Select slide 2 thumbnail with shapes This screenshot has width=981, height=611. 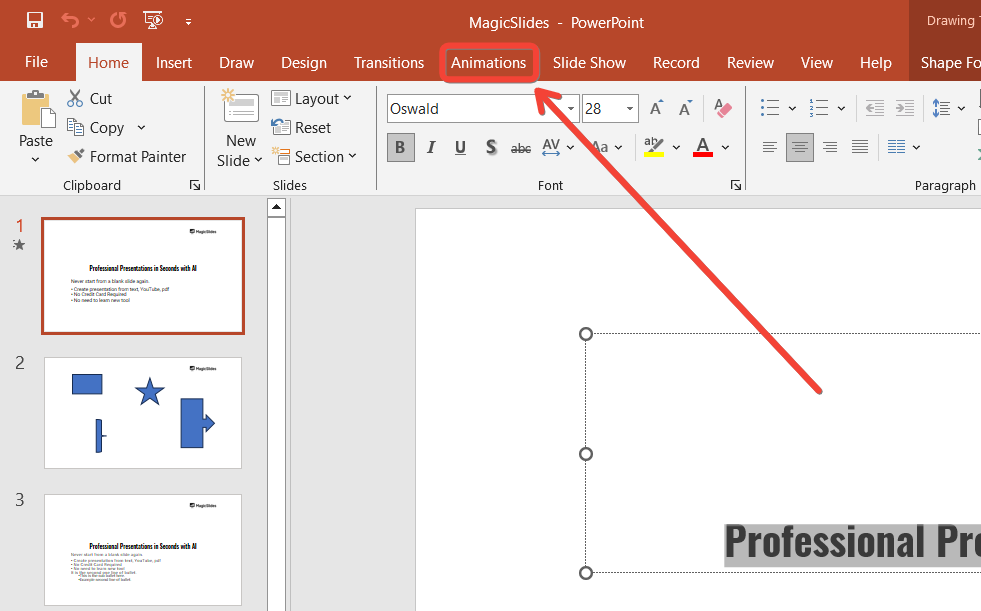[x=143, y=413]
